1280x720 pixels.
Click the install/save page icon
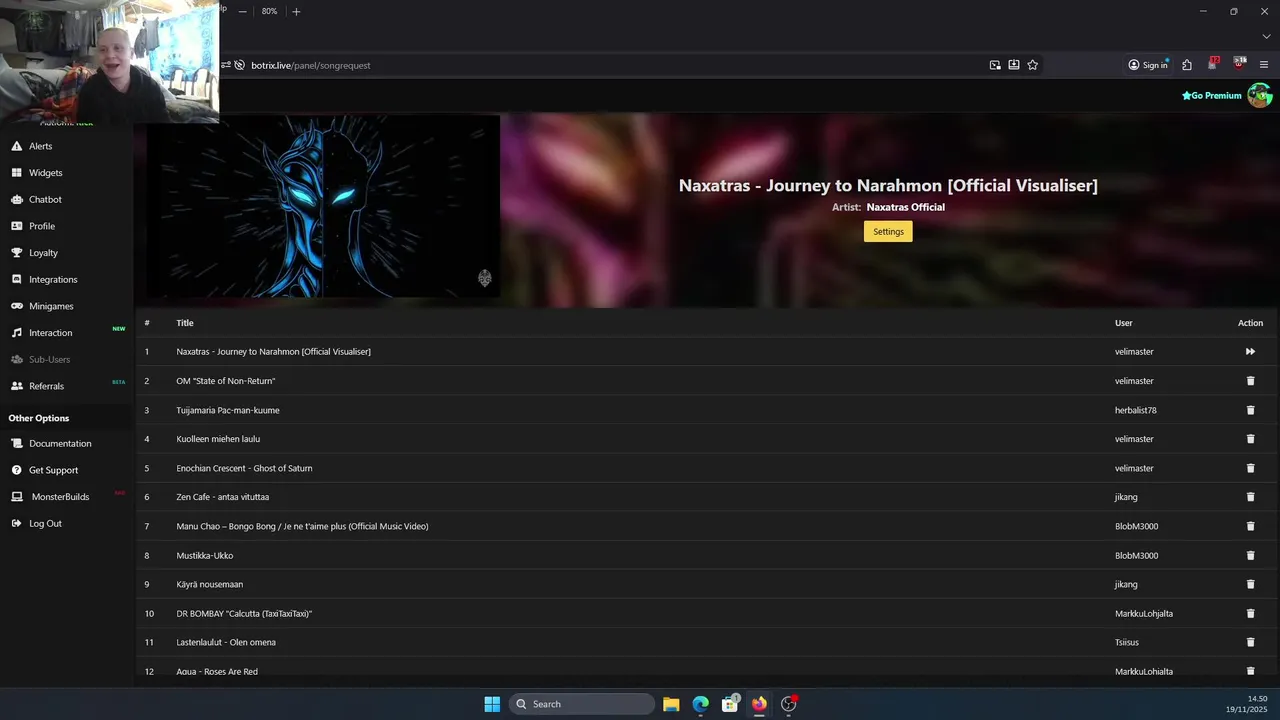pyautogui.click(x=1014, y=65)
